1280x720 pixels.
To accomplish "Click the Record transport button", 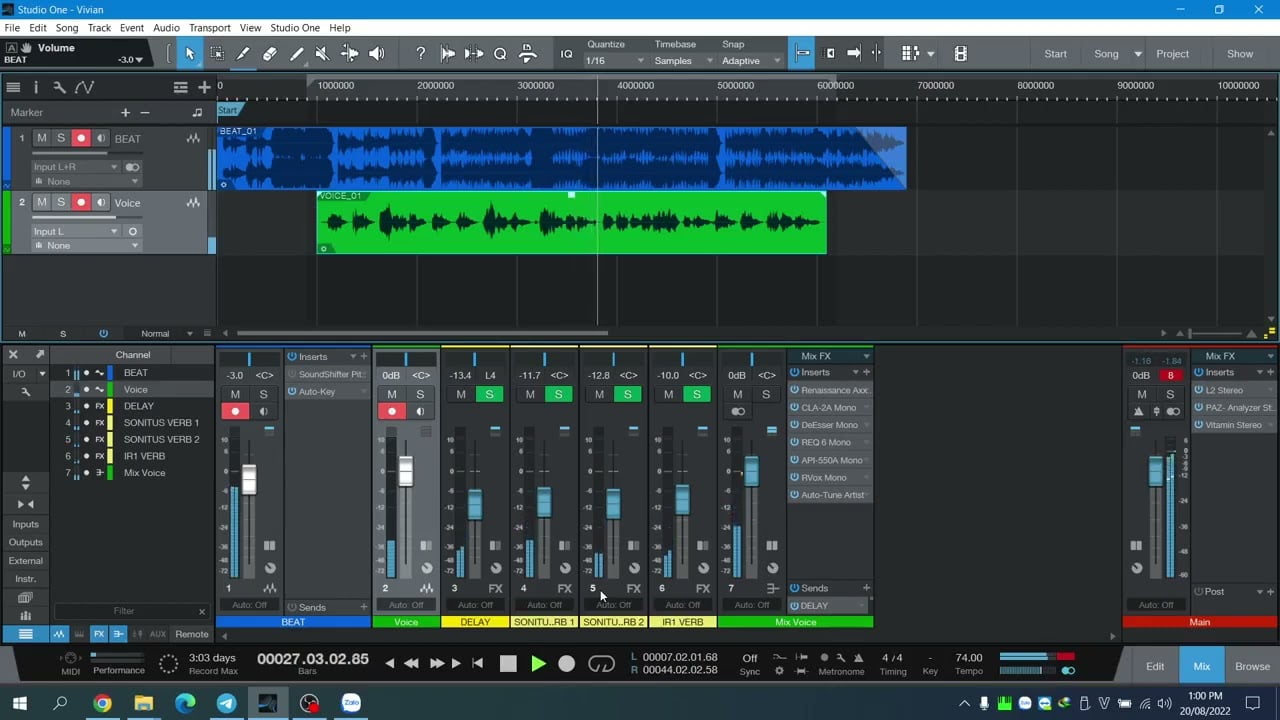I will click(567, 663).
